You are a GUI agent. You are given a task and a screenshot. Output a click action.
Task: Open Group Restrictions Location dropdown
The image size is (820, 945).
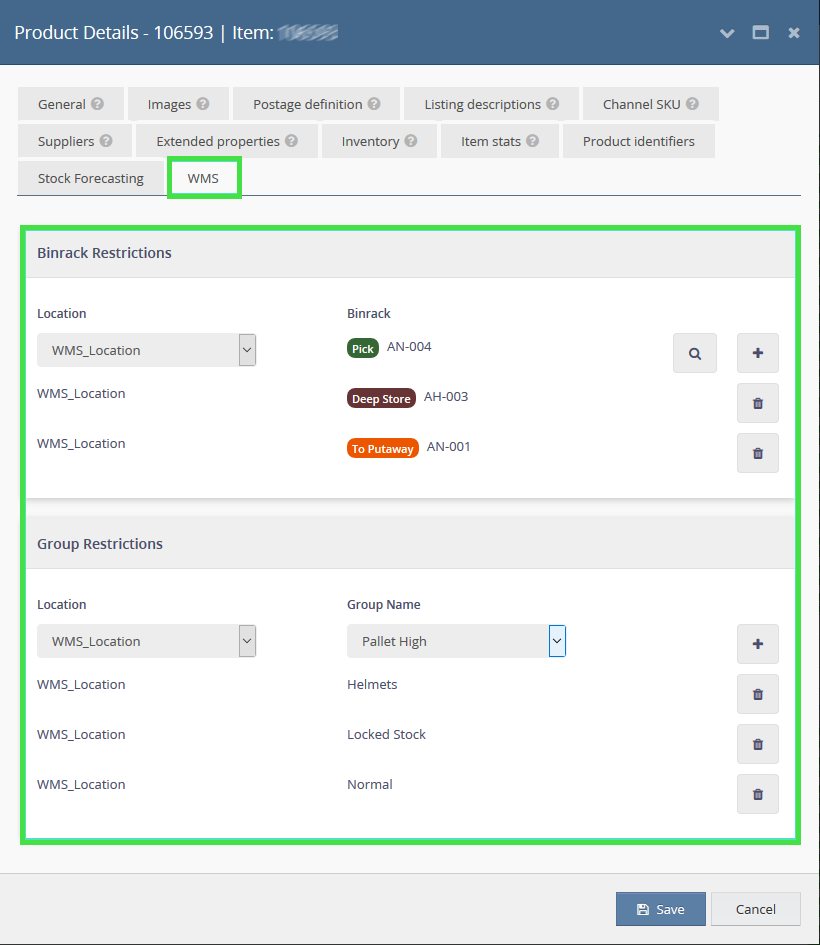146,641
